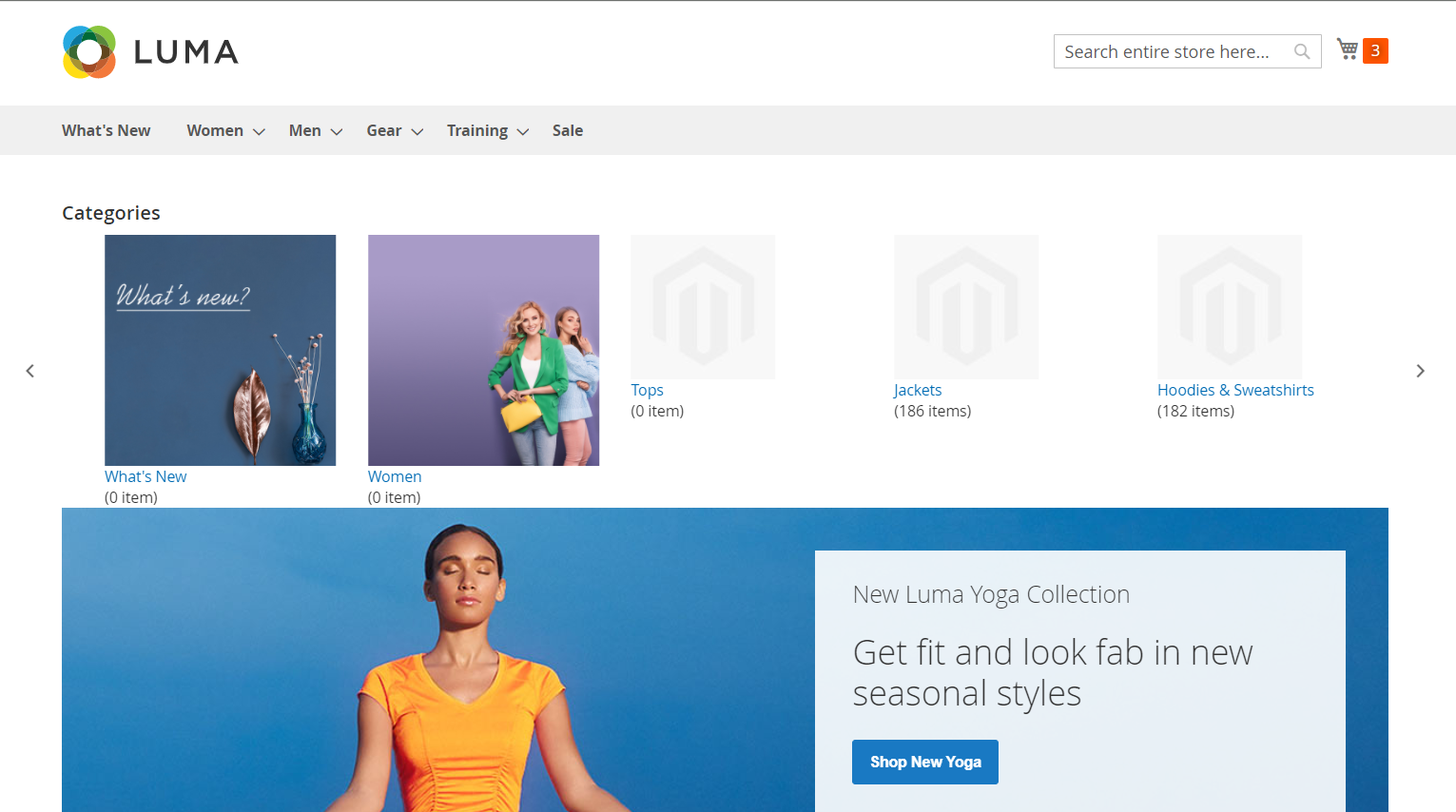Click the Tops placeholder image

(x=703, y=307)
